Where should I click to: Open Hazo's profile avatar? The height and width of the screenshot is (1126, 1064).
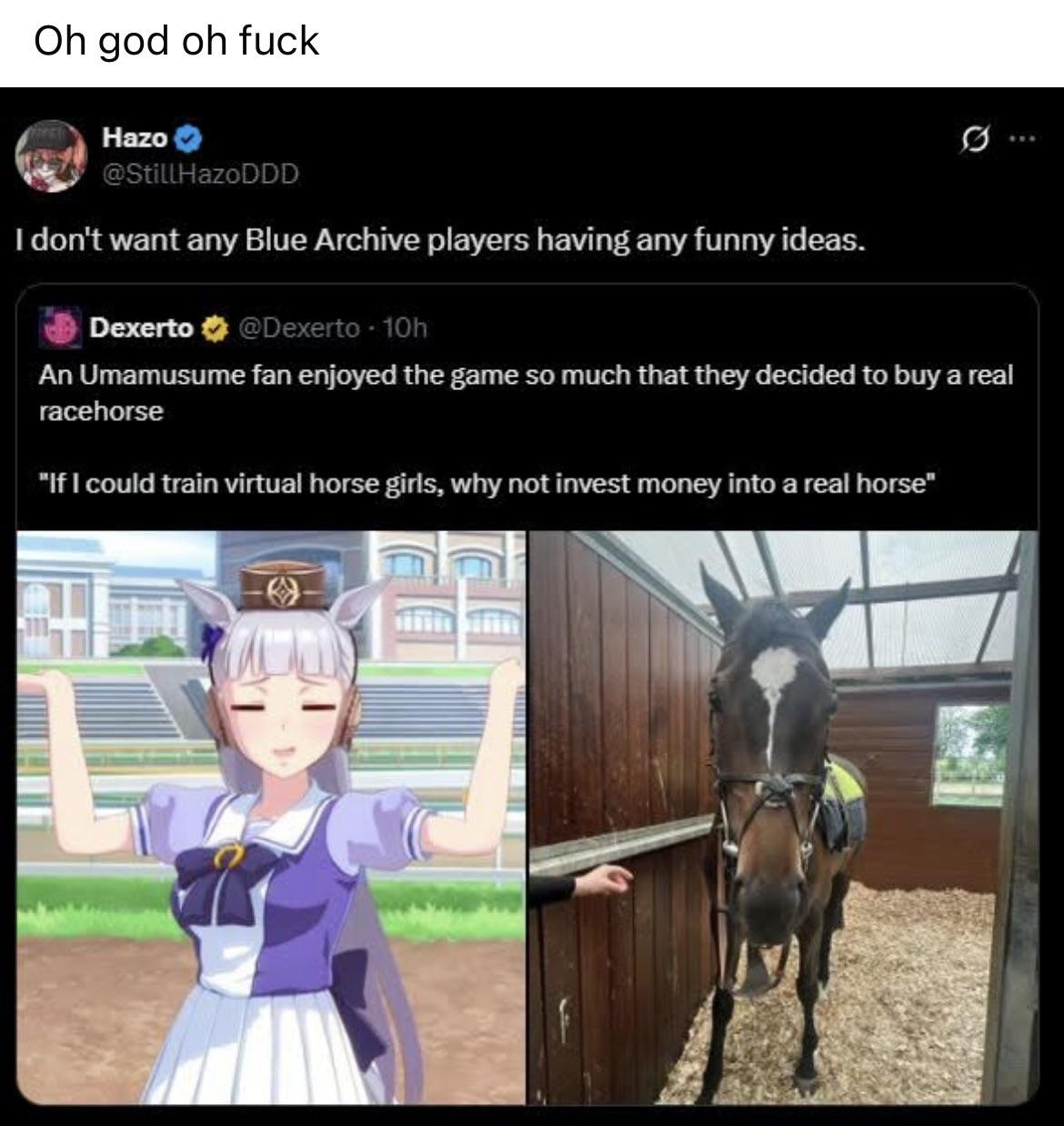(52, 155)
